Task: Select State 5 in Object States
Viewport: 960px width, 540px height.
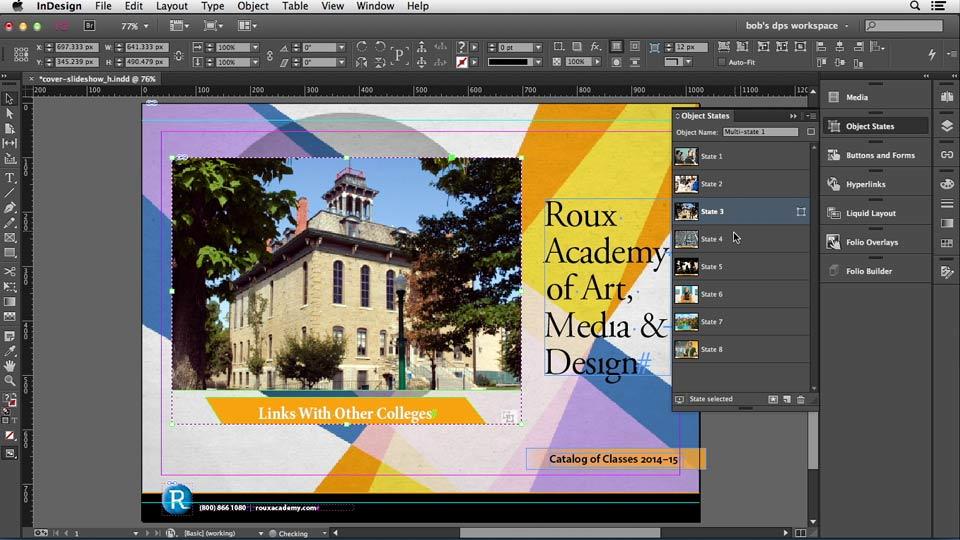Action: pyautogui.click(x=741, y=266)
